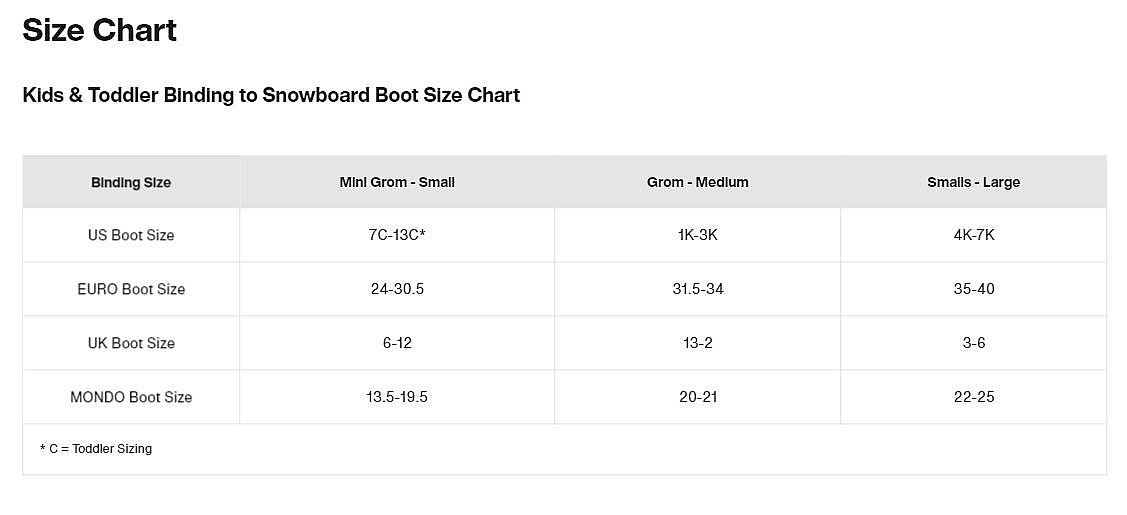Select the Smalls - Large column header

click(x=973, y=182)
